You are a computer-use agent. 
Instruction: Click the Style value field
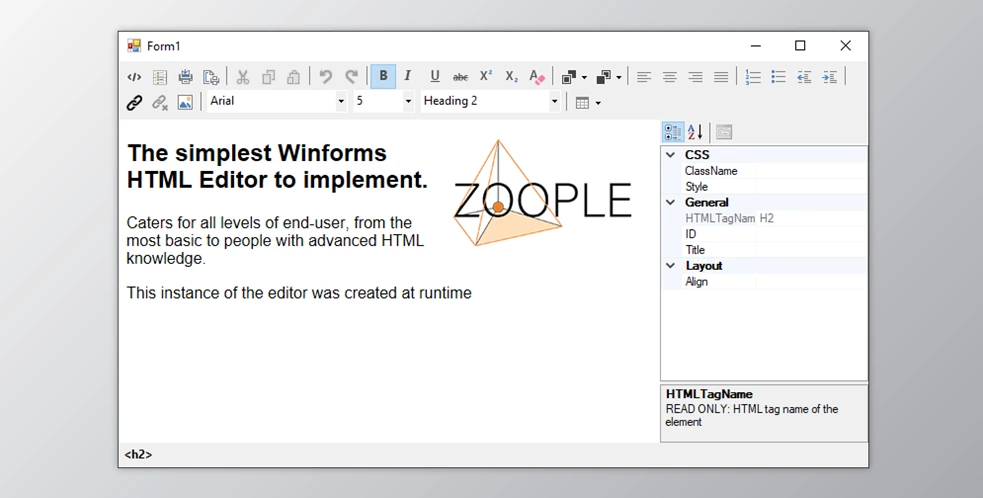pos(812,186)
